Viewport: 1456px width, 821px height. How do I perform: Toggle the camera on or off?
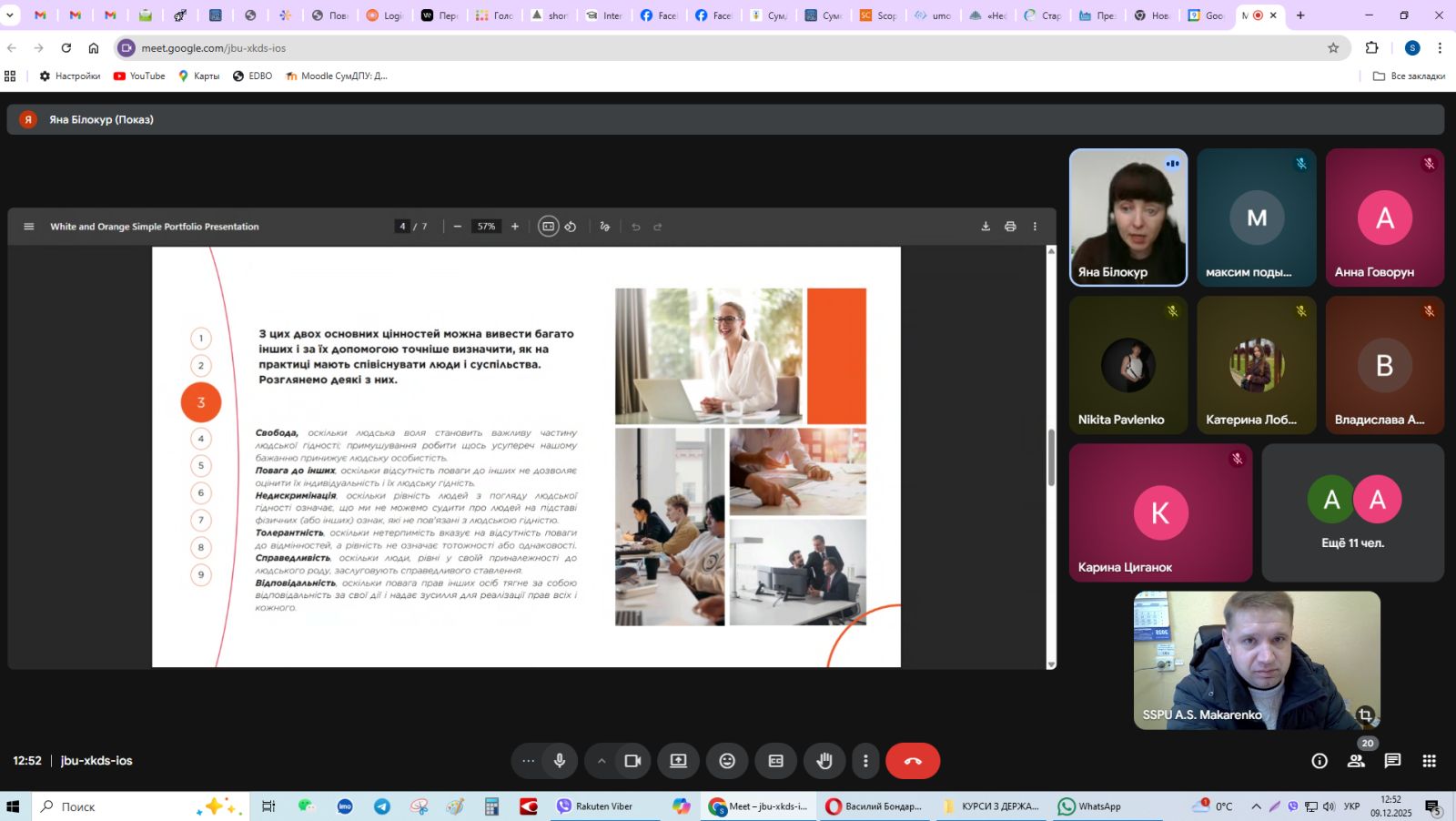coord(632,761)
